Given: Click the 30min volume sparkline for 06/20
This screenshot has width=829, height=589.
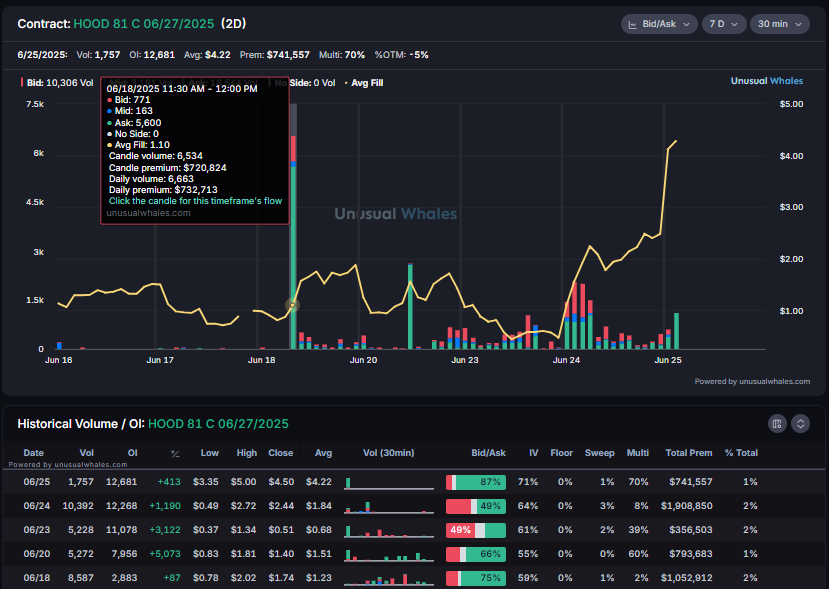Looking at the screenshot, I should pyautogui.click(x=389, y=555).
